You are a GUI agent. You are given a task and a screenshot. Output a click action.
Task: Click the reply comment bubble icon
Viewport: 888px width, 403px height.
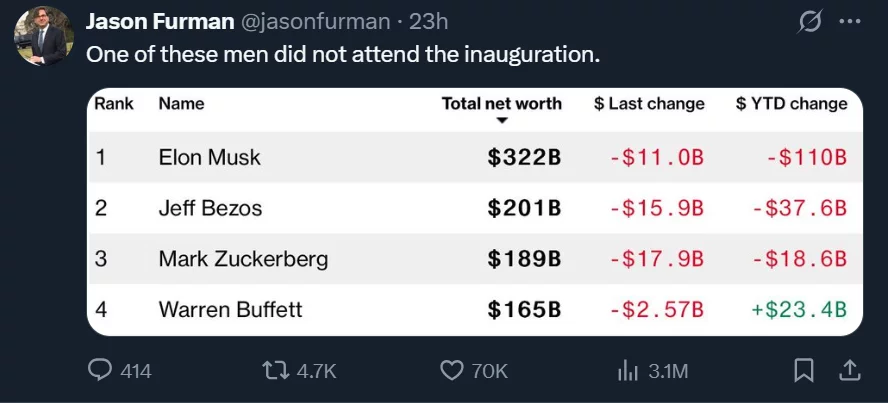[101, 370]
